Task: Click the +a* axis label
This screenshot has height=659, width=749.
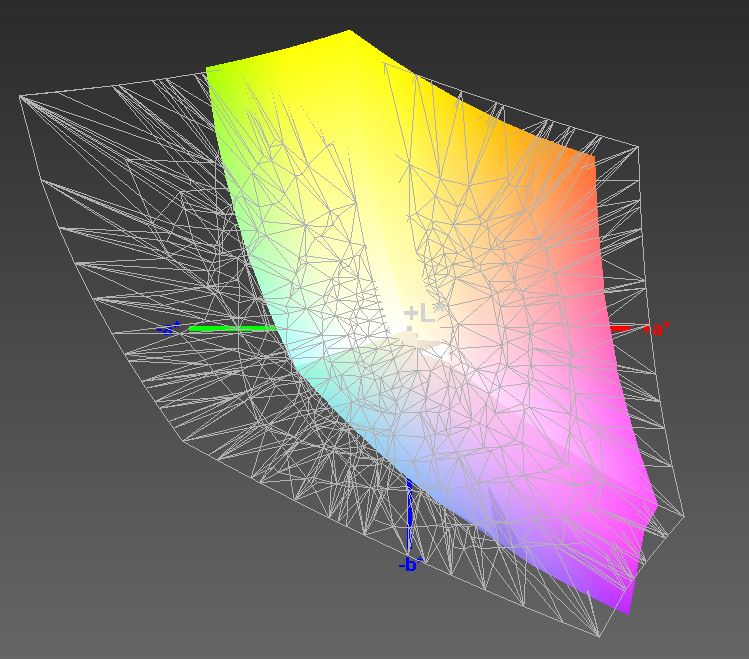Action: [656, 329]
